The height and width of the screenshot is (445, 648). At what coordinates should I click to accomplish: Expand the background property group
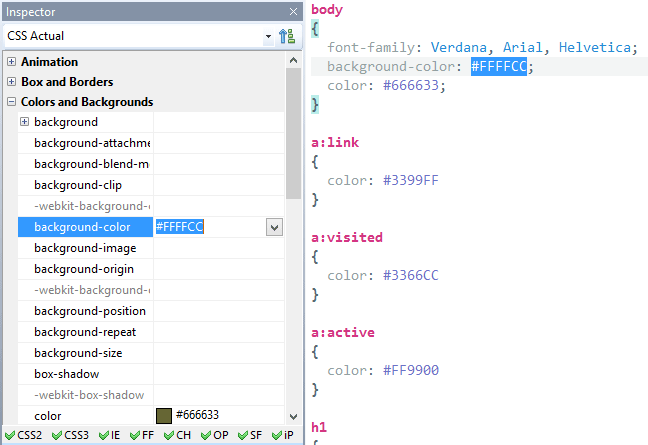[25, 121]
